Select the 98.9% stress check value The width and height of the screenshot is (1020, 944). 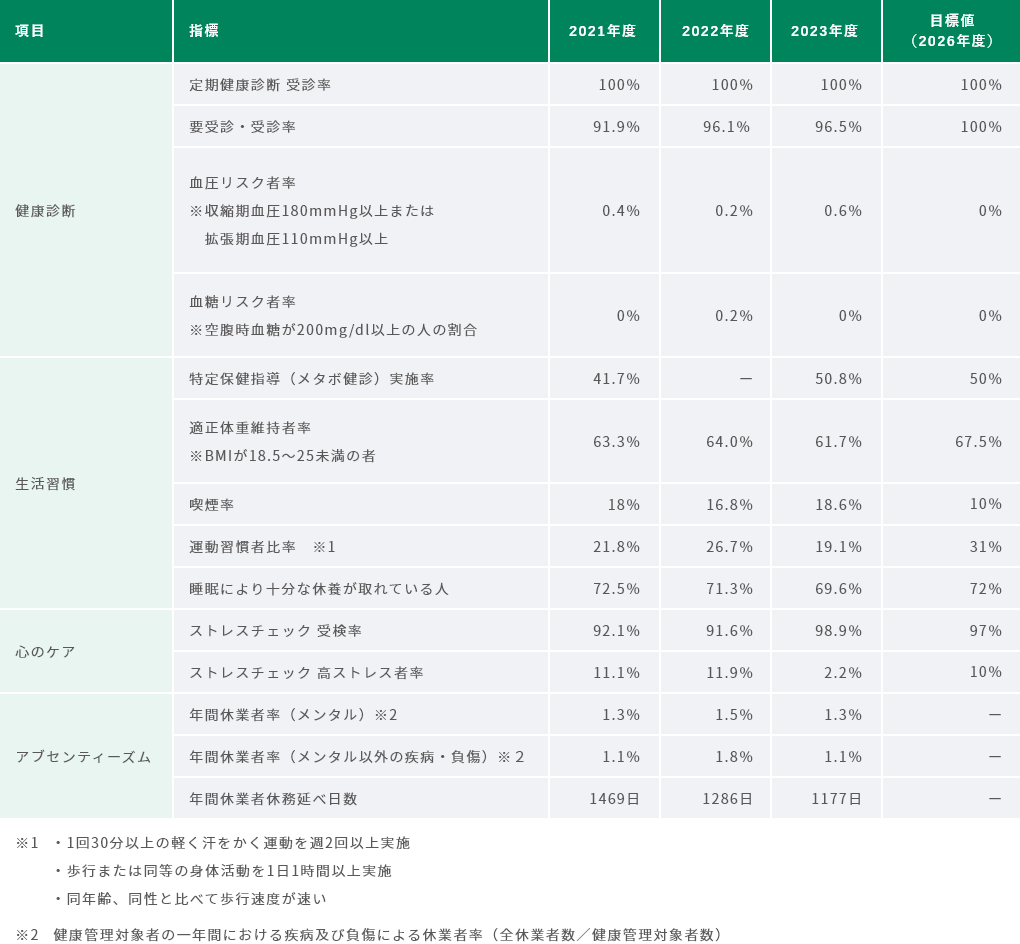tap(839, 631)
